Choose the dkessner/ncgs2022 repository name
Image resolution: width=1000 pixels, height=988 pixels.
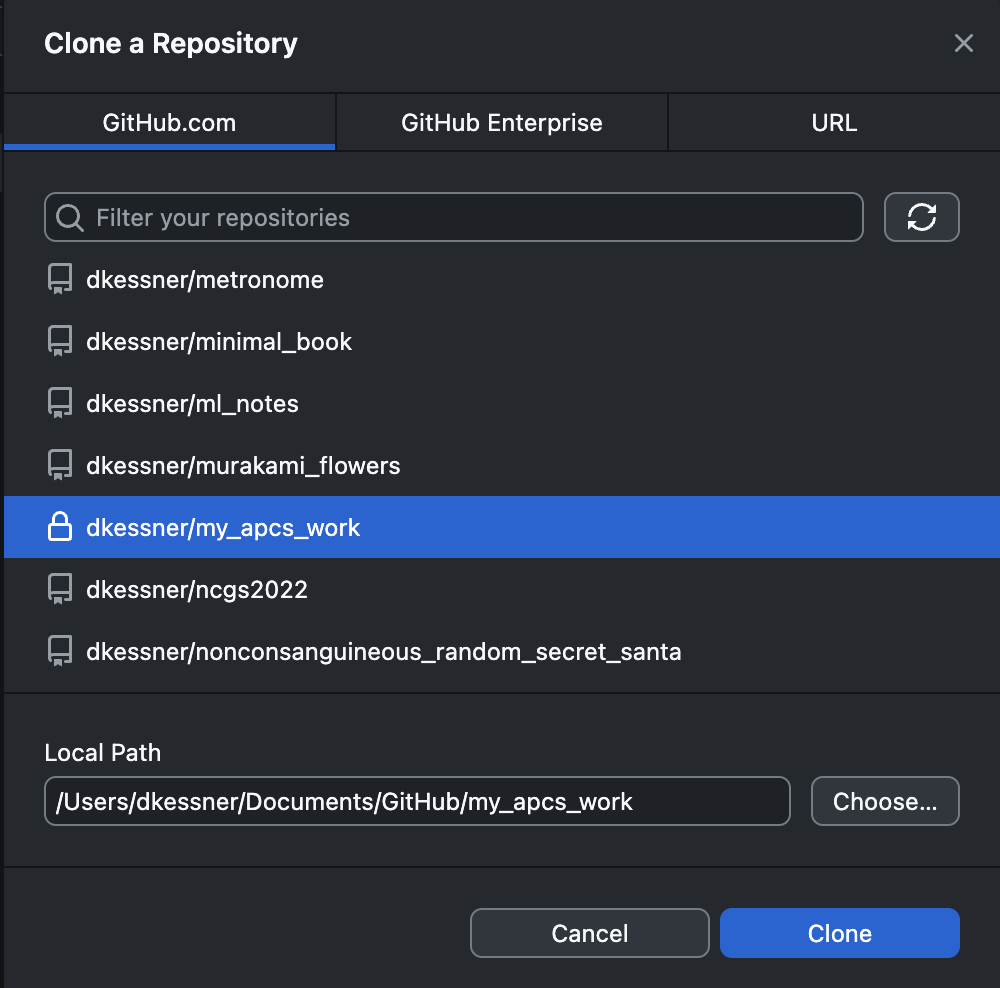click(196, 589)
